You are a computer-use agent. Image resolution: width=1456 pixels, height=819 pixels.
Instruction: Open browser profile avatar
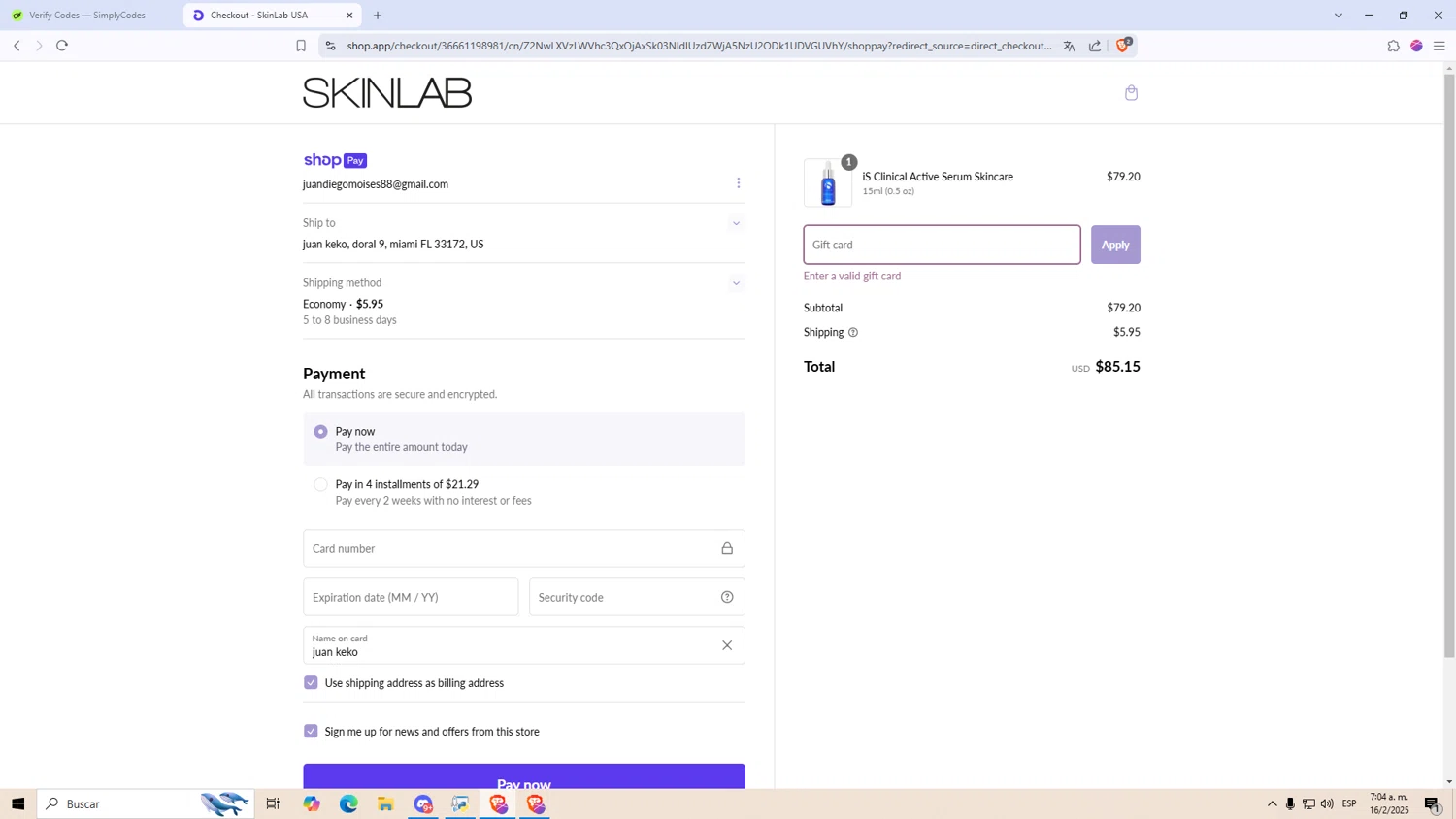click(1416, 46)
